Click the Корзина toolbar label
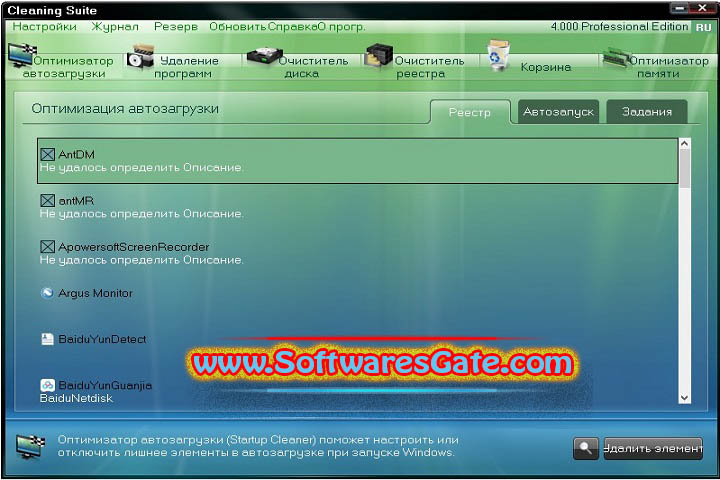 coord(546,67)
